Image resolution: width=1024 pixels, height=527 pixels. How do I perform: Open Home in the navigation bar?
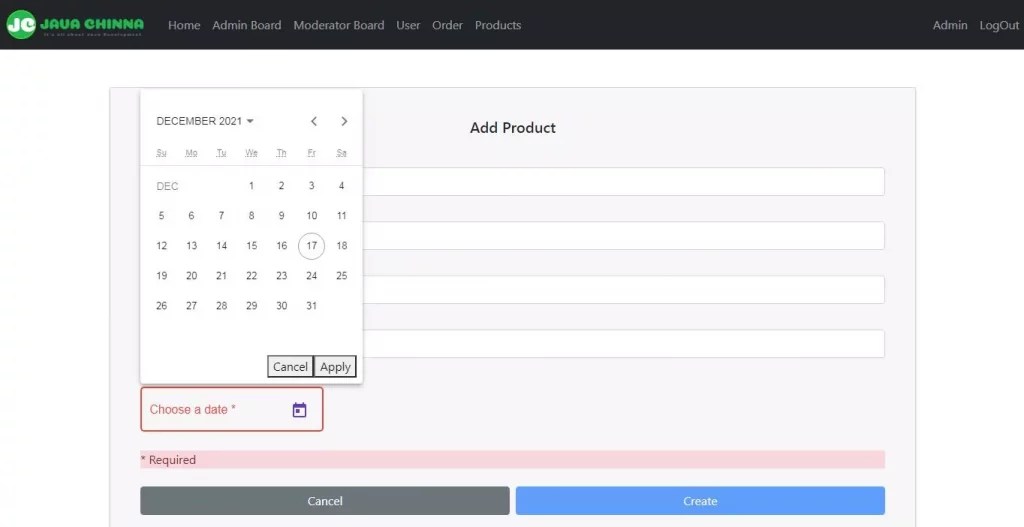tap(184, 25)
